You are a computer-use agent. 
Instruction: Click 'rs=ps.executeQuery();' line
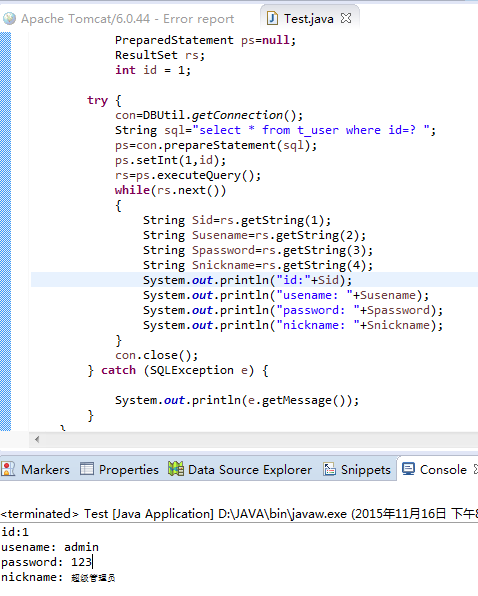tap(188, 175)
